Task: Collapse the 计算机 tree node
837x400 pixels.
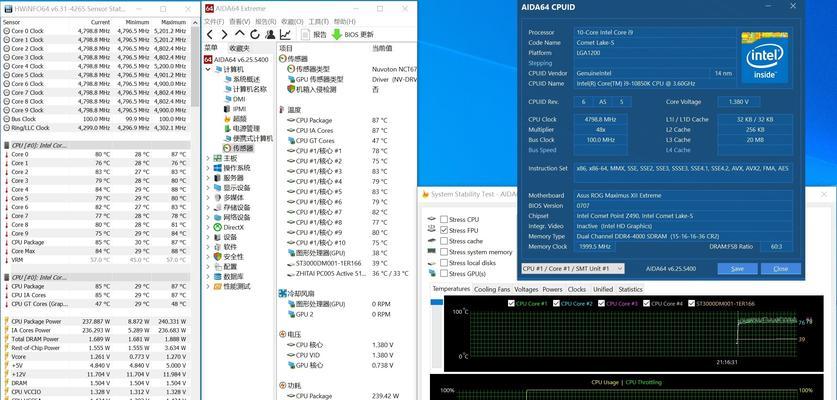Action: [209, 69]
